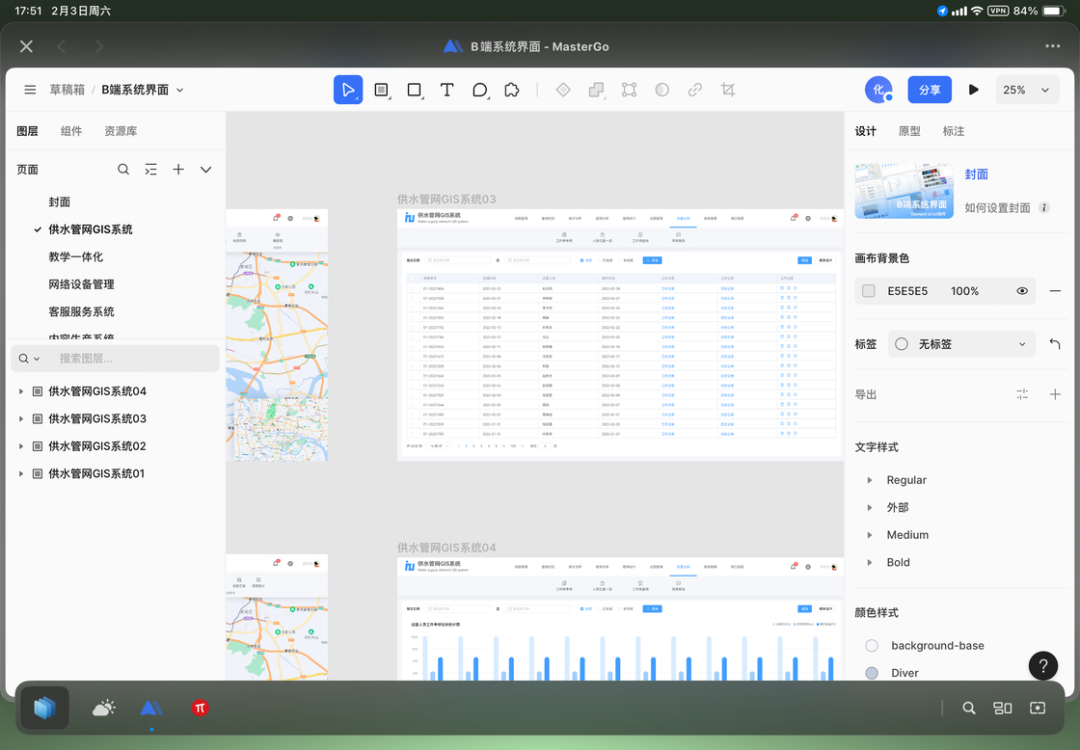Select the 无标签 label radio circle

point(902,344)
